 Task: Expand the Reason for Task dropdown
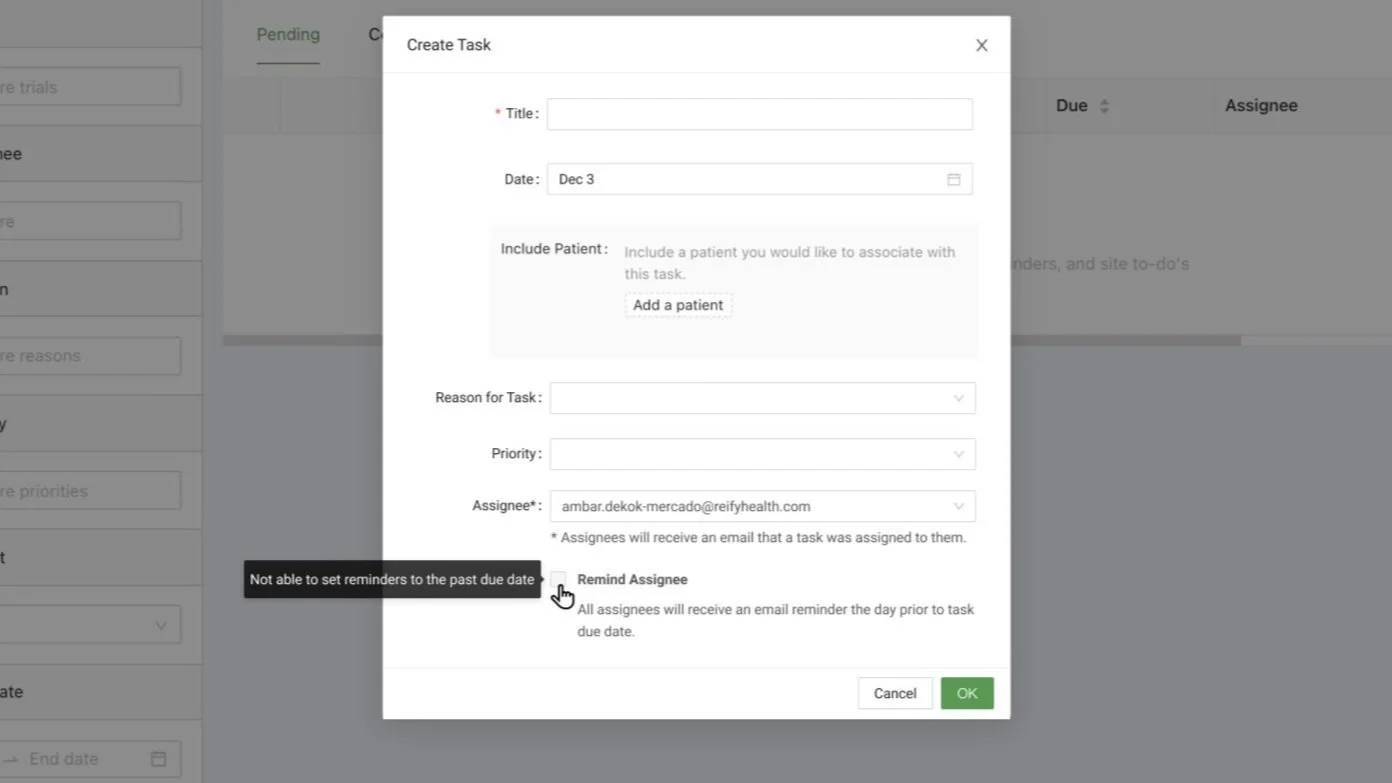point(762,398)
